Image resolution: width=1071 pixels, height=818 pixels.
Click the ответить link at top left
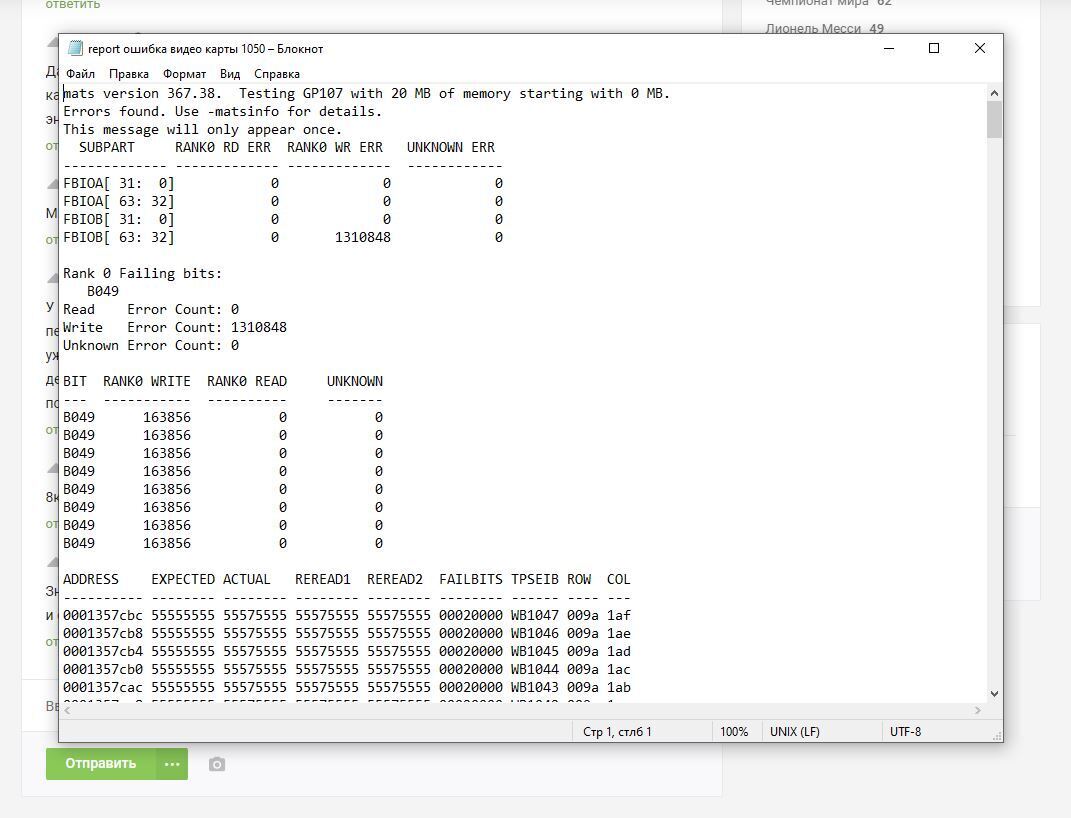pos(73,5)
